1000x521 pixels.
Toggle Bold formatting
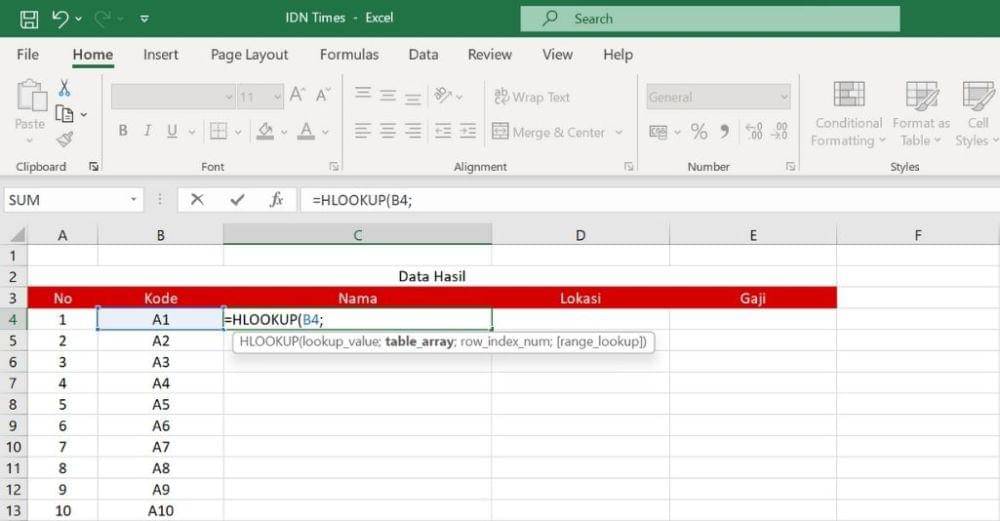click(x=123, y=131)
